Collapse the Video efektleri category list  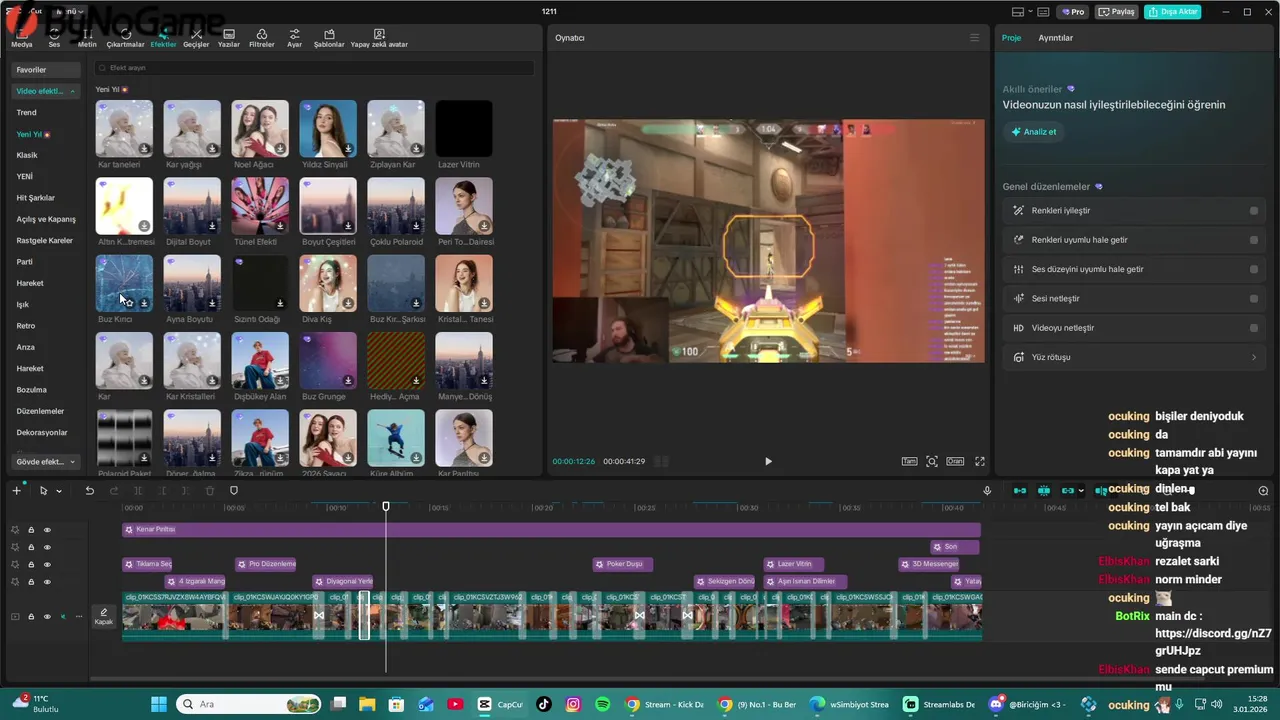(72, 91)
